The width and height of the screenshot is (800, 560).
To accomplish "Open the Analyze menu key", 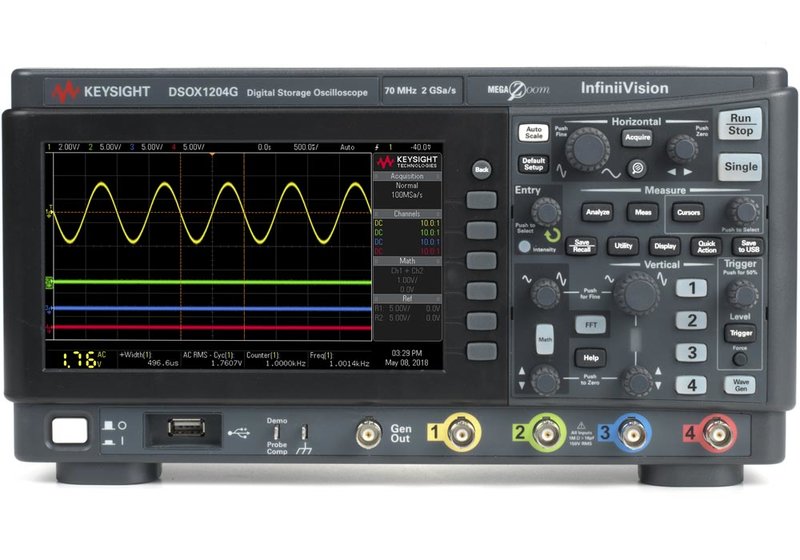I will coord(597,212).
